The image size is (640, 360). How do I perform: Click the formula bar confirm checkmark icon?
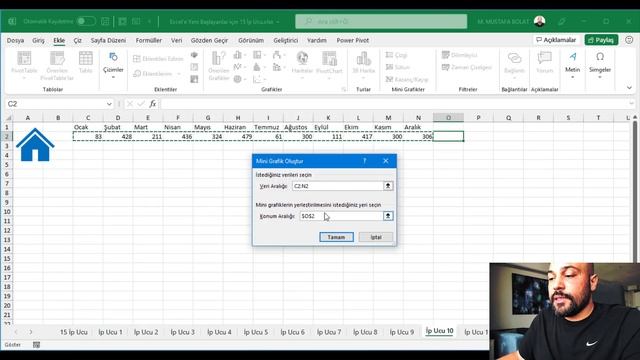[141, 104]
